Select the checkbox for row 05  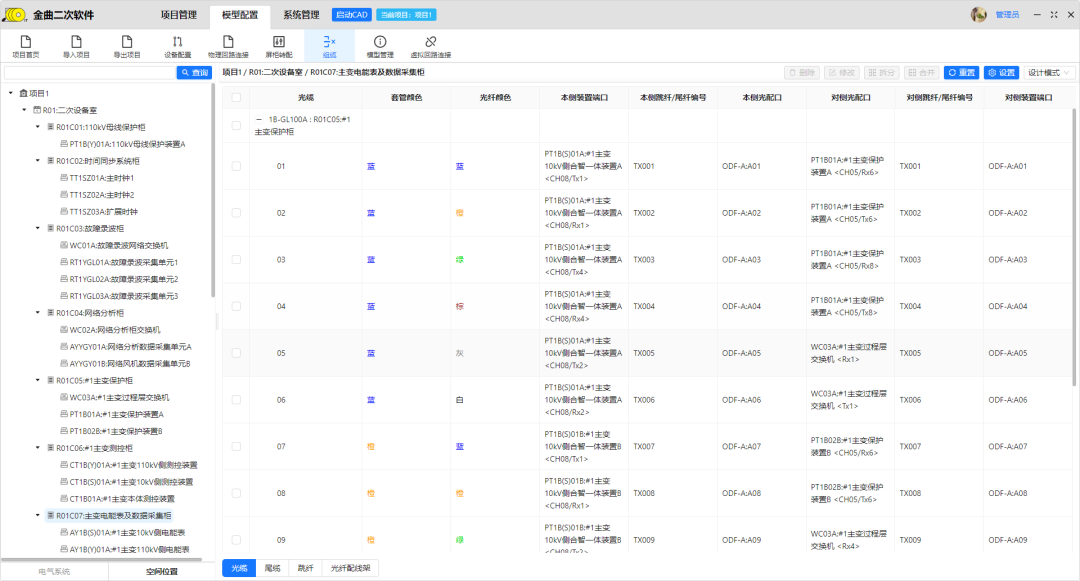(x=236, y=353)
